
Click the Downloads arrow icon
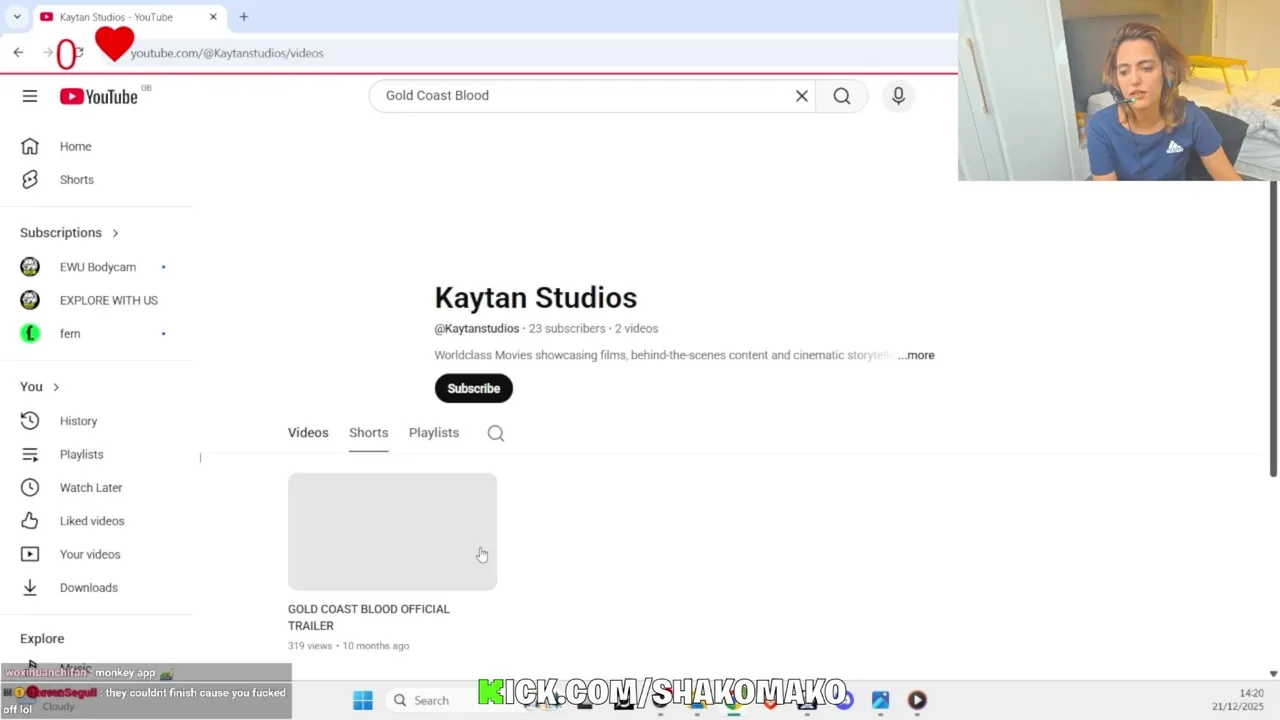click(30, 588)
